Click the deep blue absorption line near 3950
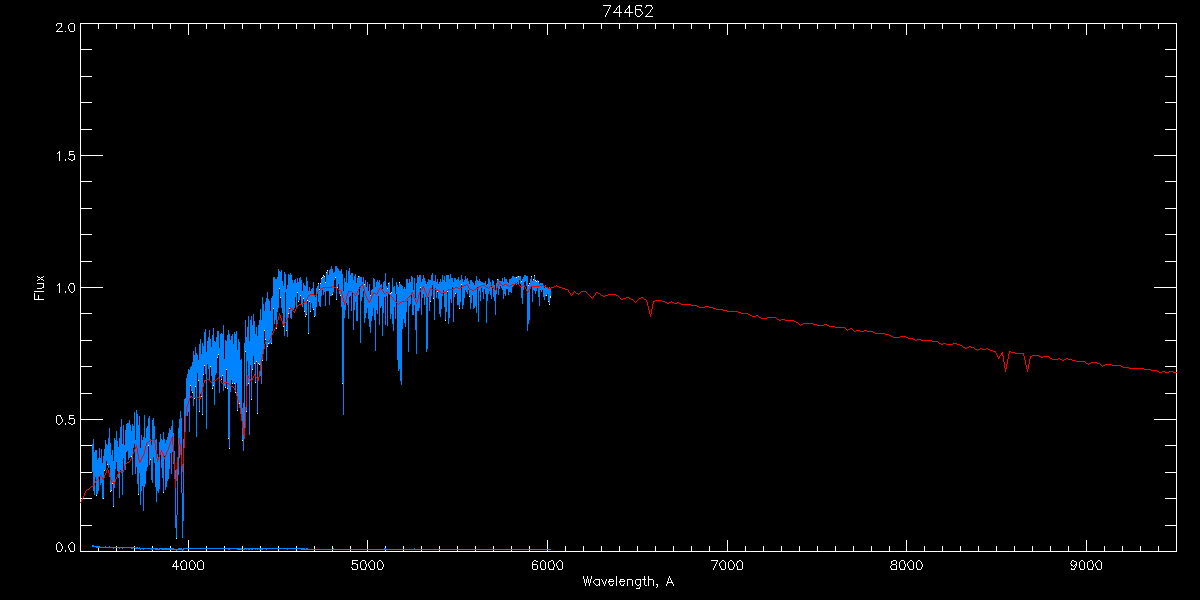Viewport: 1200px width, 600px height. (x=179, y=500)
